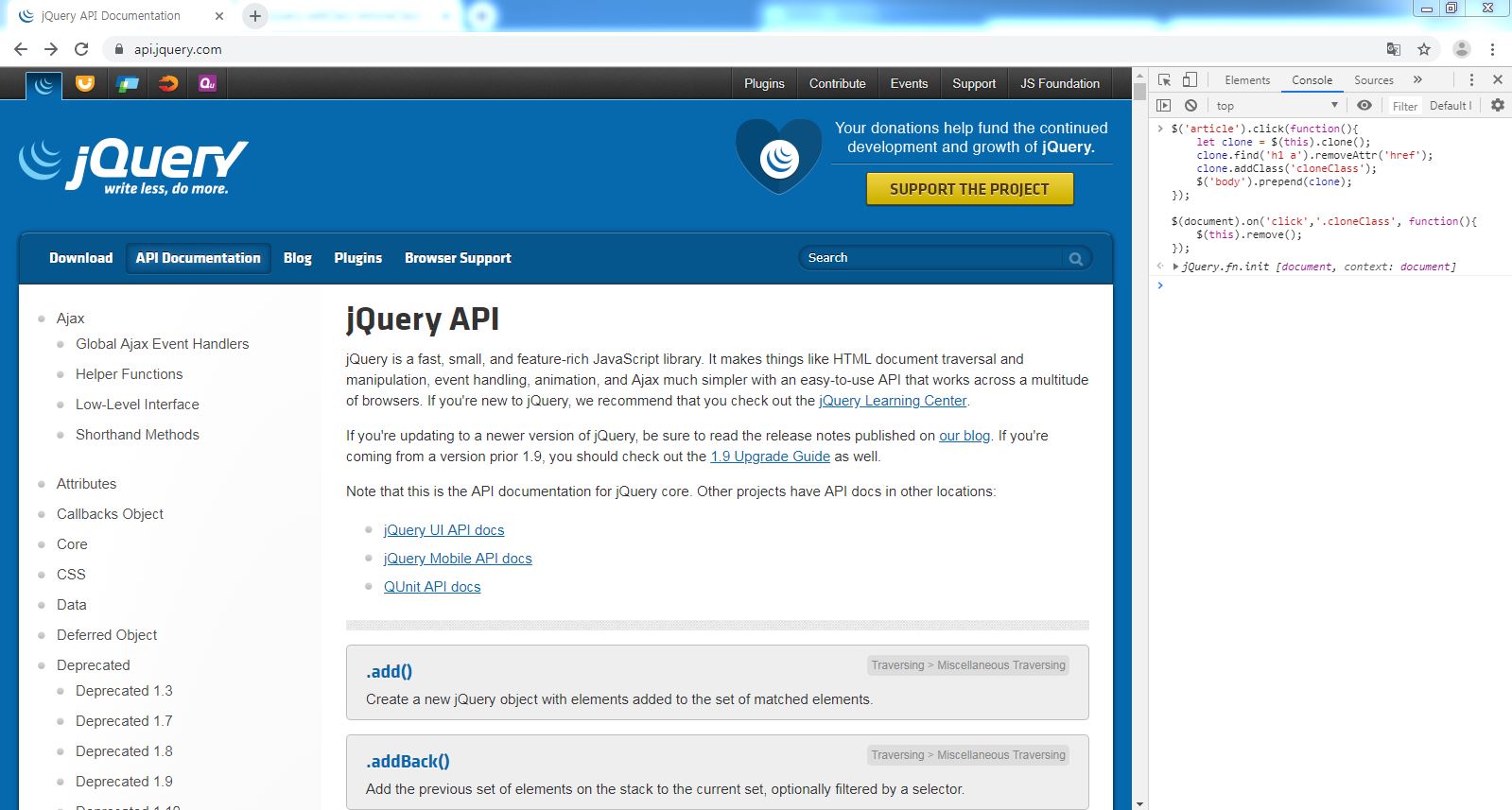The width and height of the screenshot is (1512, 810).
Task: Expand the jQuery.fn.init console result
Action: pos(1175,267)
